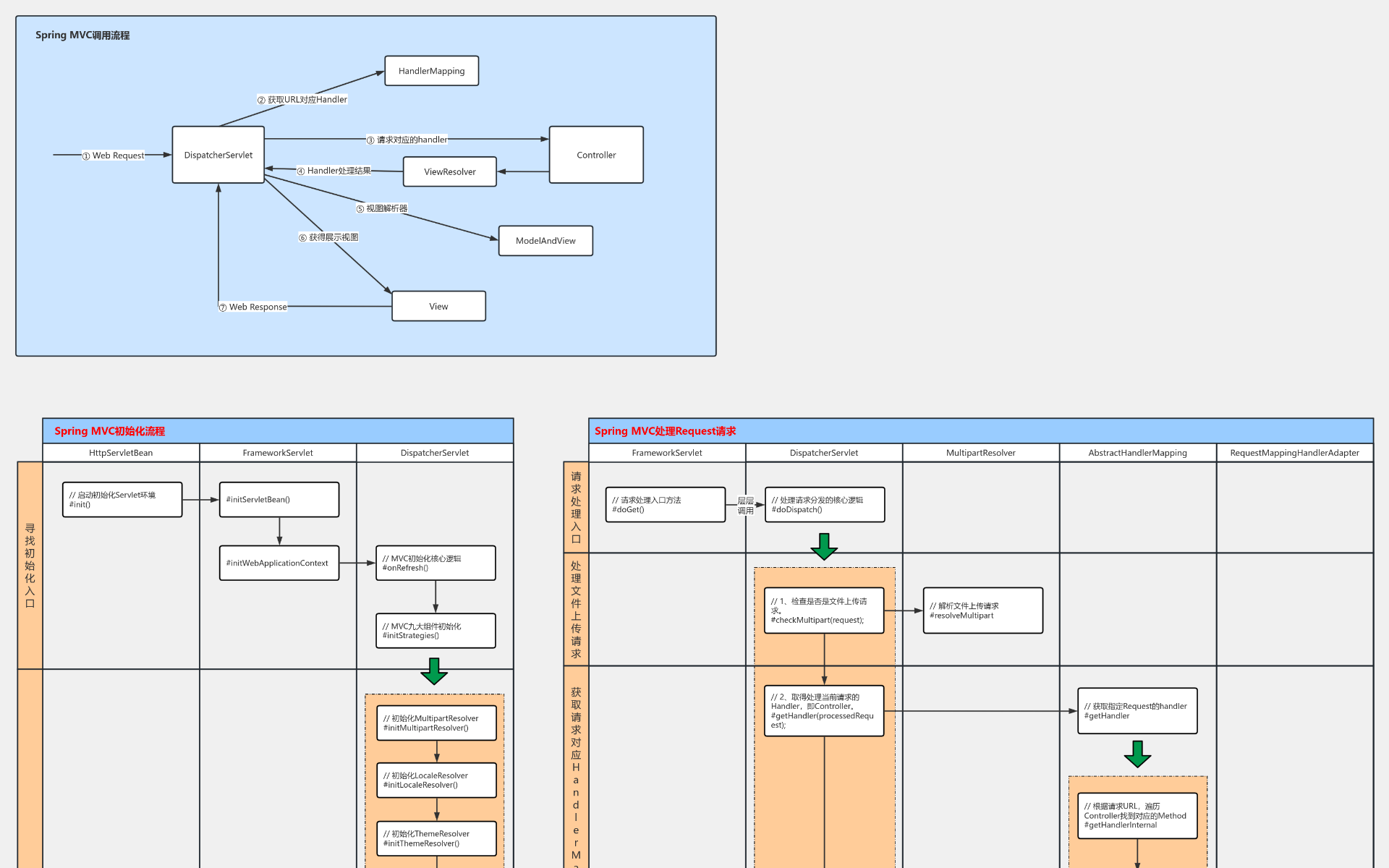Click the '层层调用' connector label

(x=745, y=506)
